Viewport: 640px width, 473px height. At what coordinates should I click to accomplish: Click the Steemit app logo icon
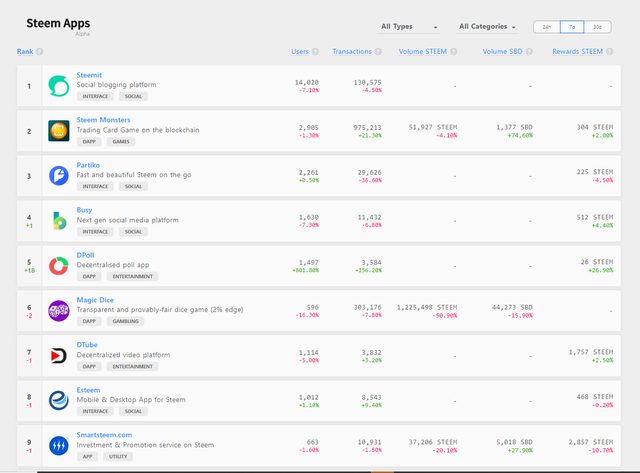point(59,86)
